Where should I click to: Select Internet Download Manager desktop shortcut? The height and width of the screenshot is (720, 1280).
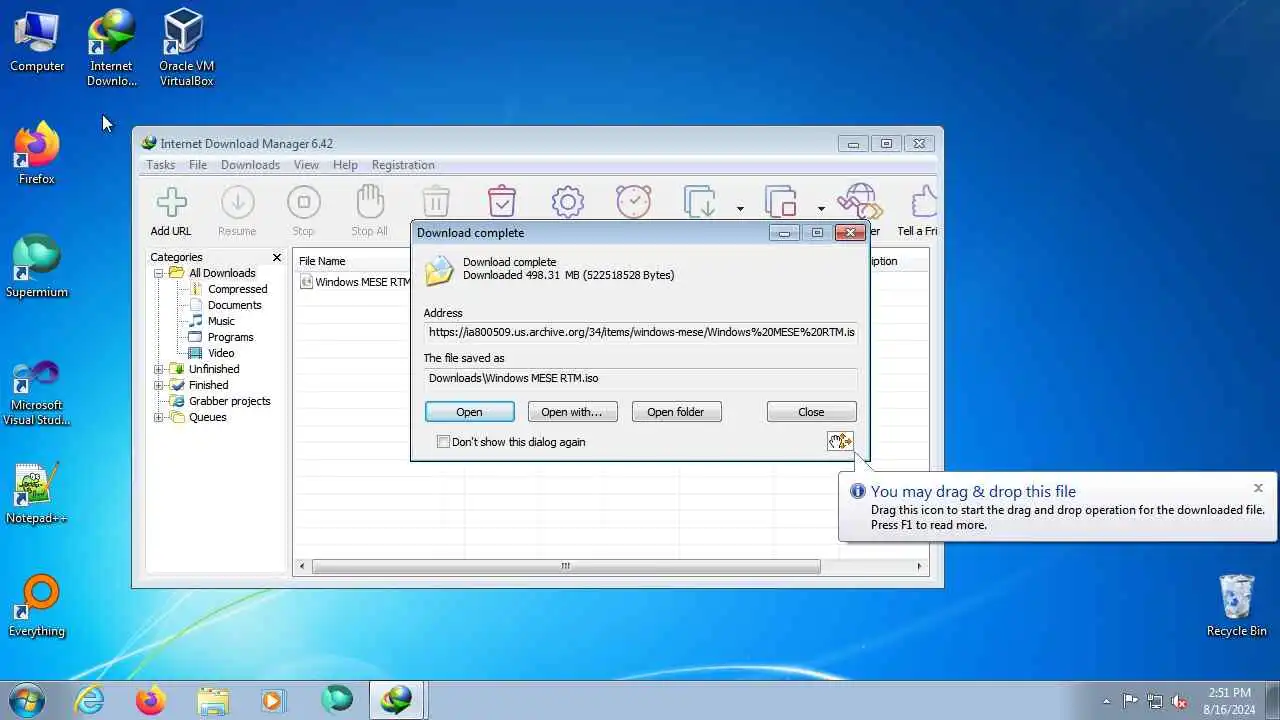click(111, 48)
